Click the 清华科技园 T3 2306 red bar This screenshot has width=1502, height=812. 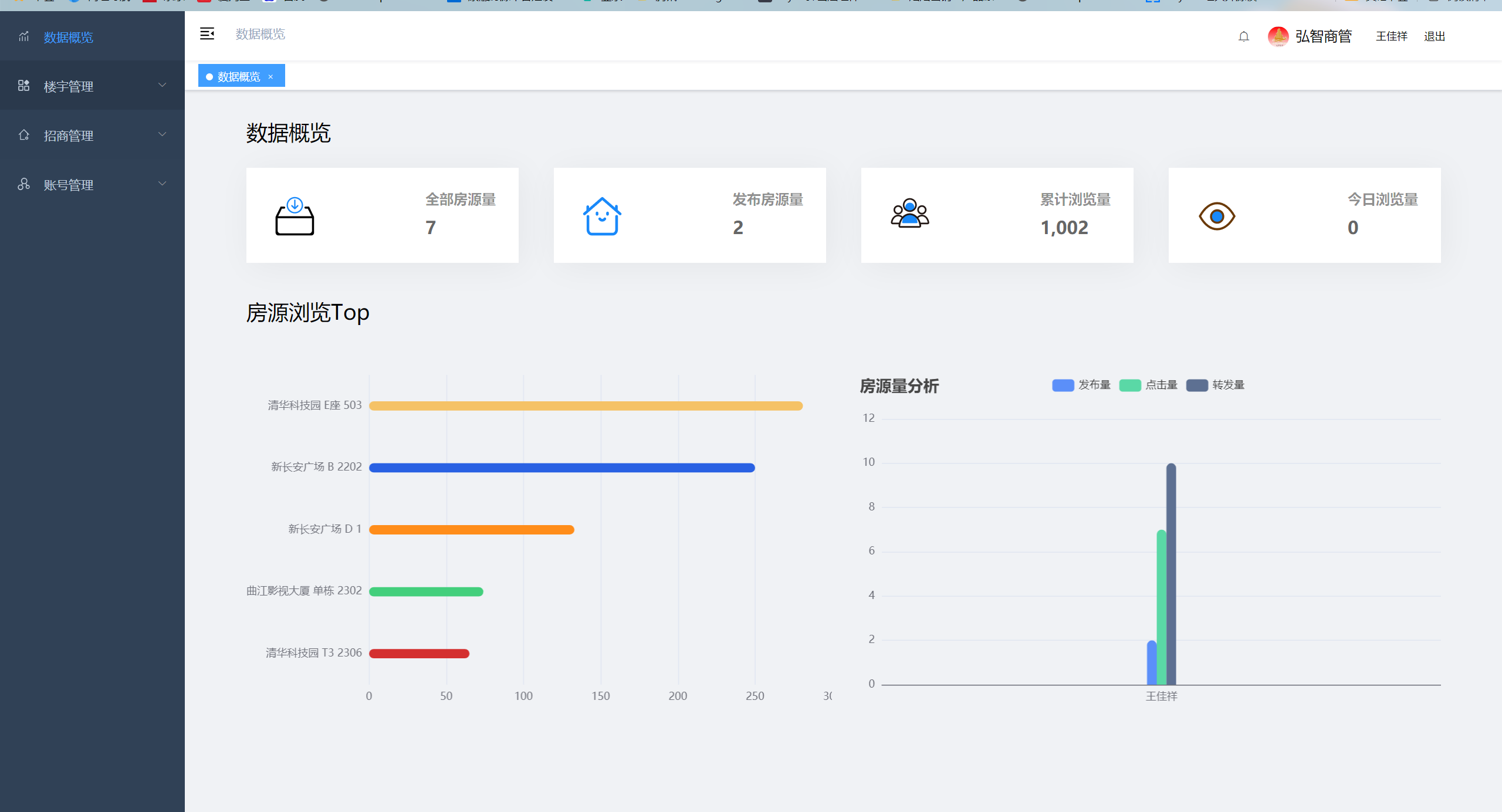click(419, 654)
